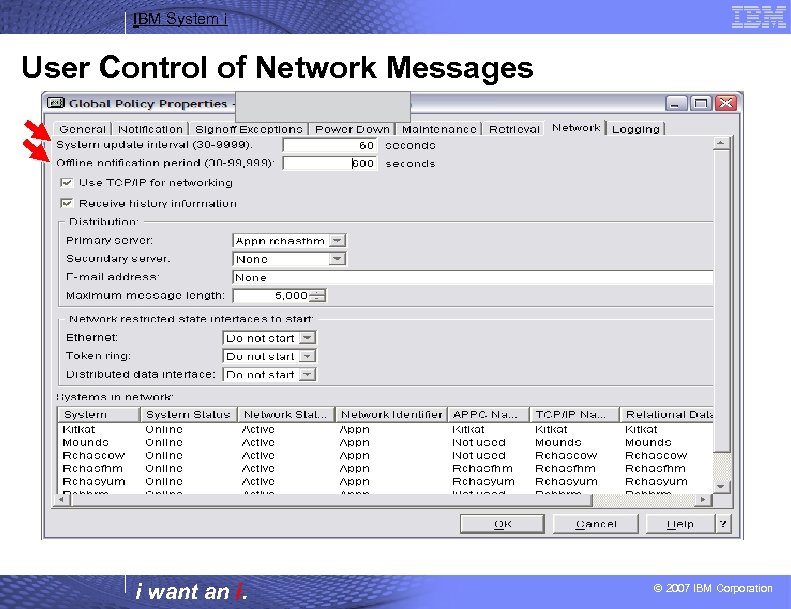Click the Maximum message length field
Viewport: 791px width, 609px height.
pyautogui.click(x=271, y=296)
